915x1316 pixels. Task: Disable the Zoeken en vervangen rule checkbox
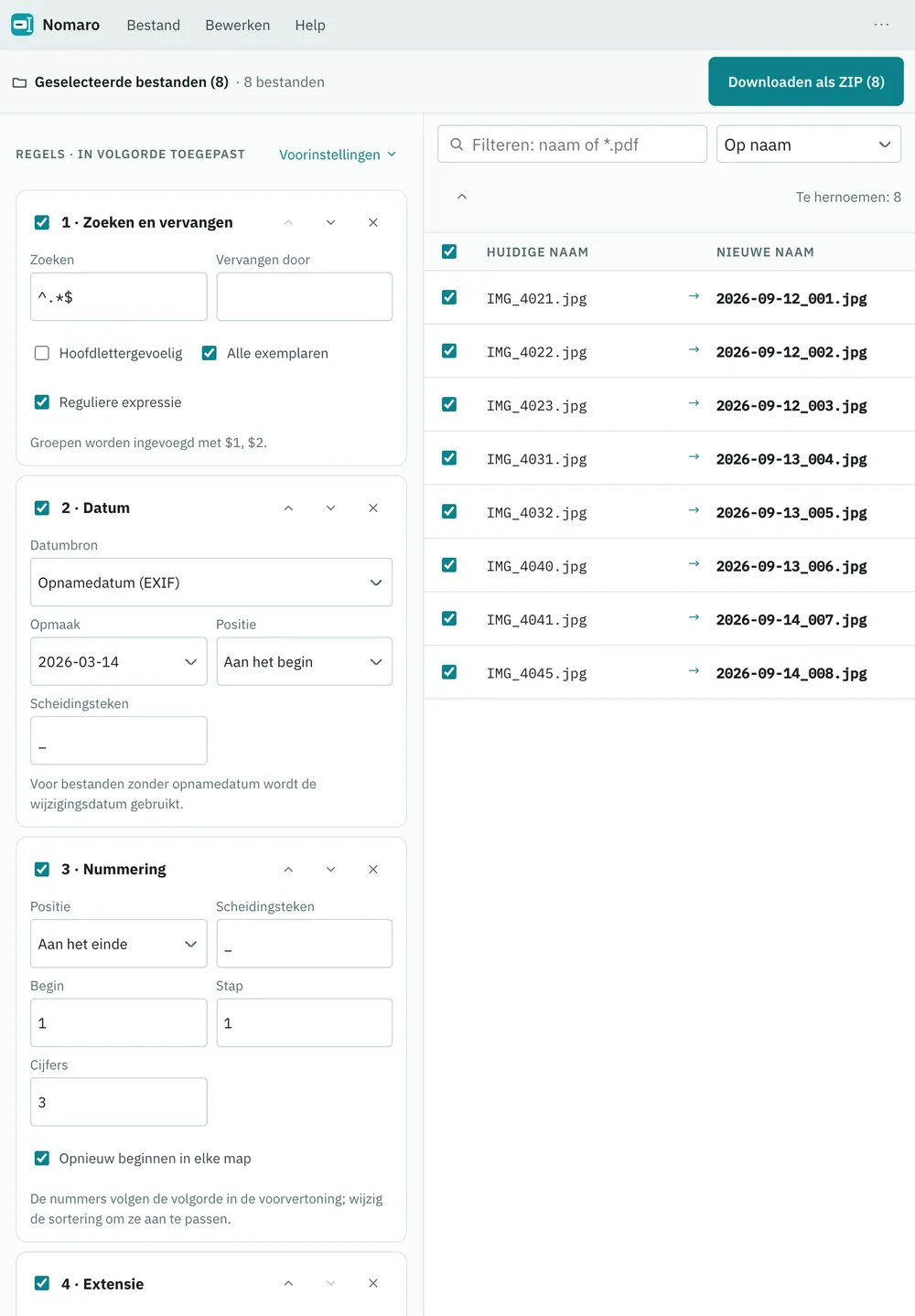(x=42, y=222)
